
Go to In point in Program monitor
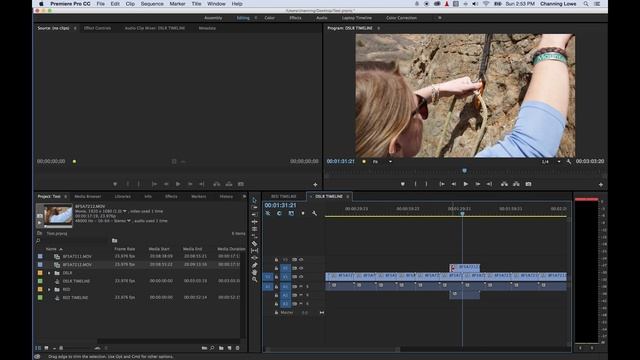442,184
